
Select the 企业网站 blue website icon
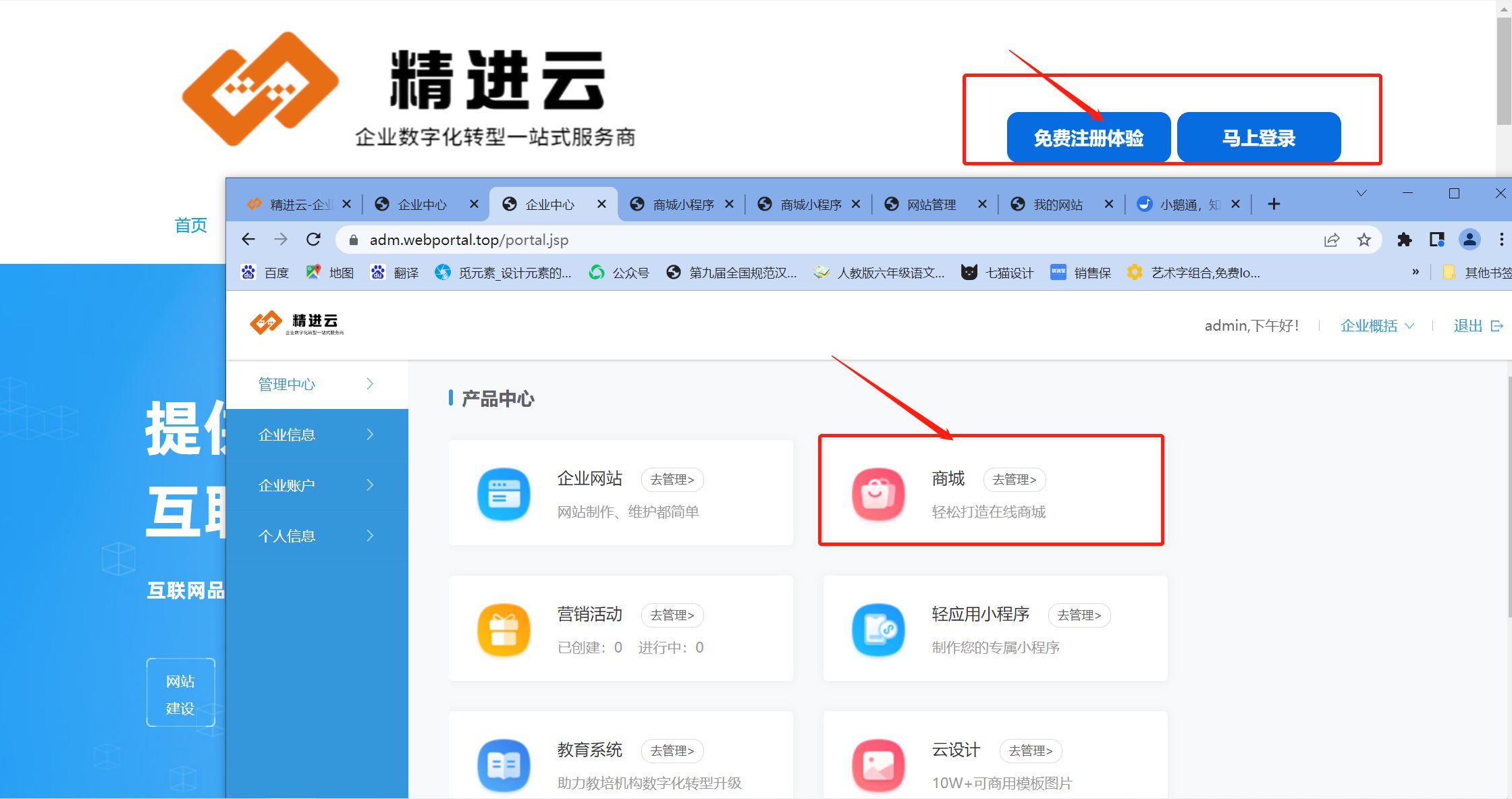tap(504, 494)
